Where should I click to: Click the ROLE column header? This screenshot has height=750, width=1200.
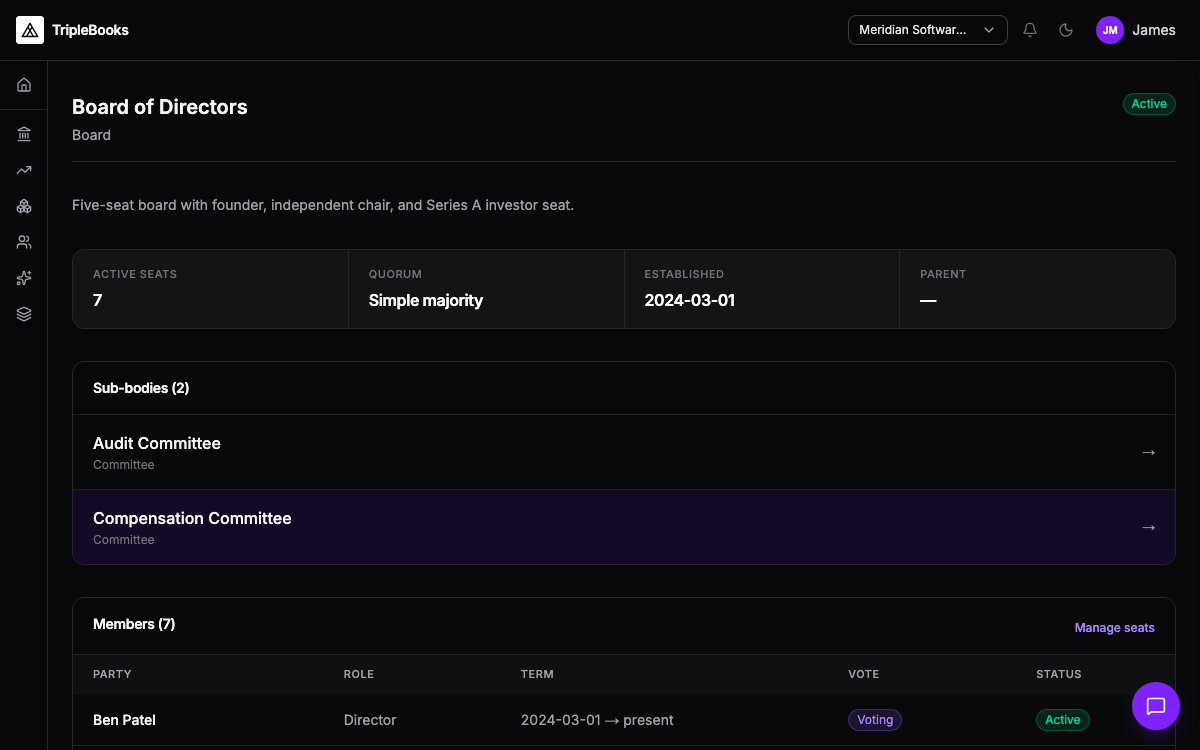click(x=359, y=674)
